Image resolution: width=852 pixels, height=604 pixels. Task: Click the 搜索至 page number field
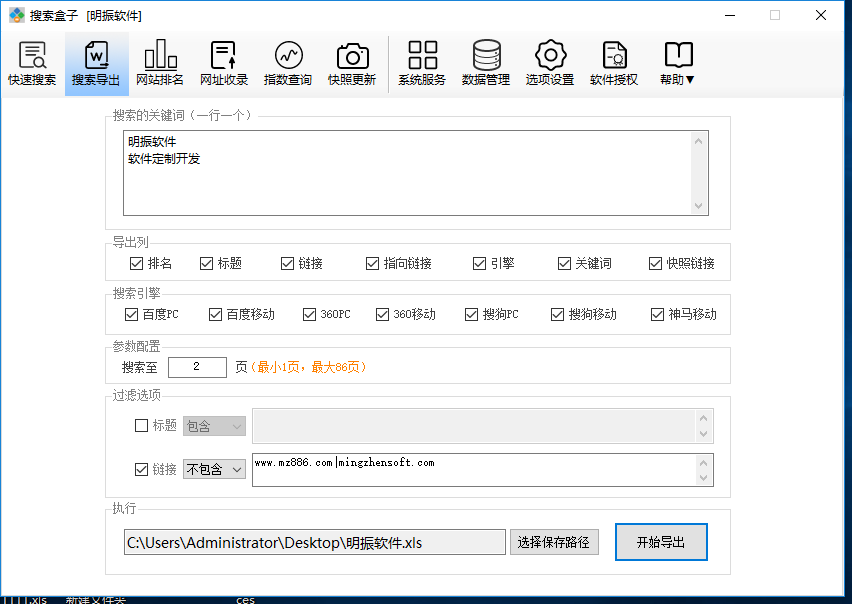click(x=197, y=367)
